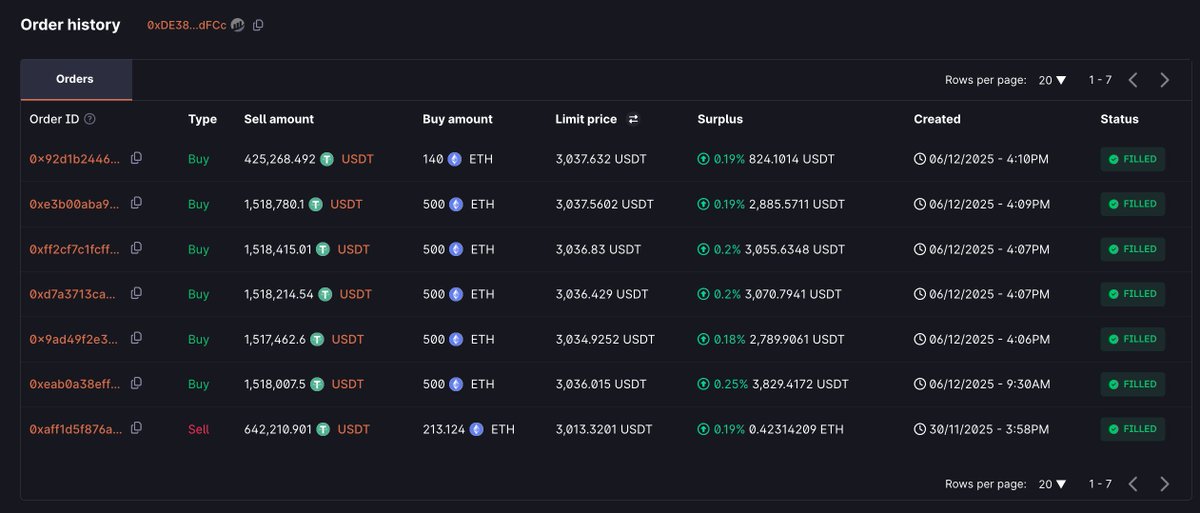The image size is (1200, 513).
Task: Open order 0x9ad49f2e3 details link
Action: (x=75, y=339)
